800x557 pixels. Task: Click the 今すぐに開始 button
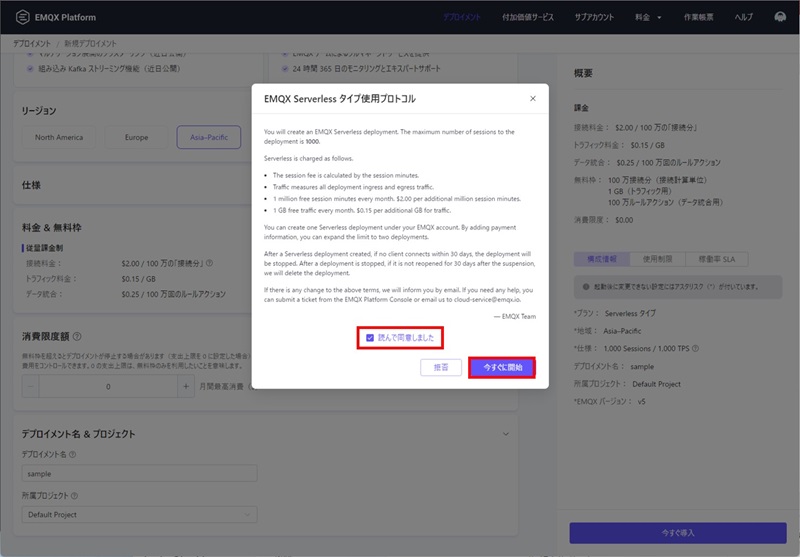point(503,367)
